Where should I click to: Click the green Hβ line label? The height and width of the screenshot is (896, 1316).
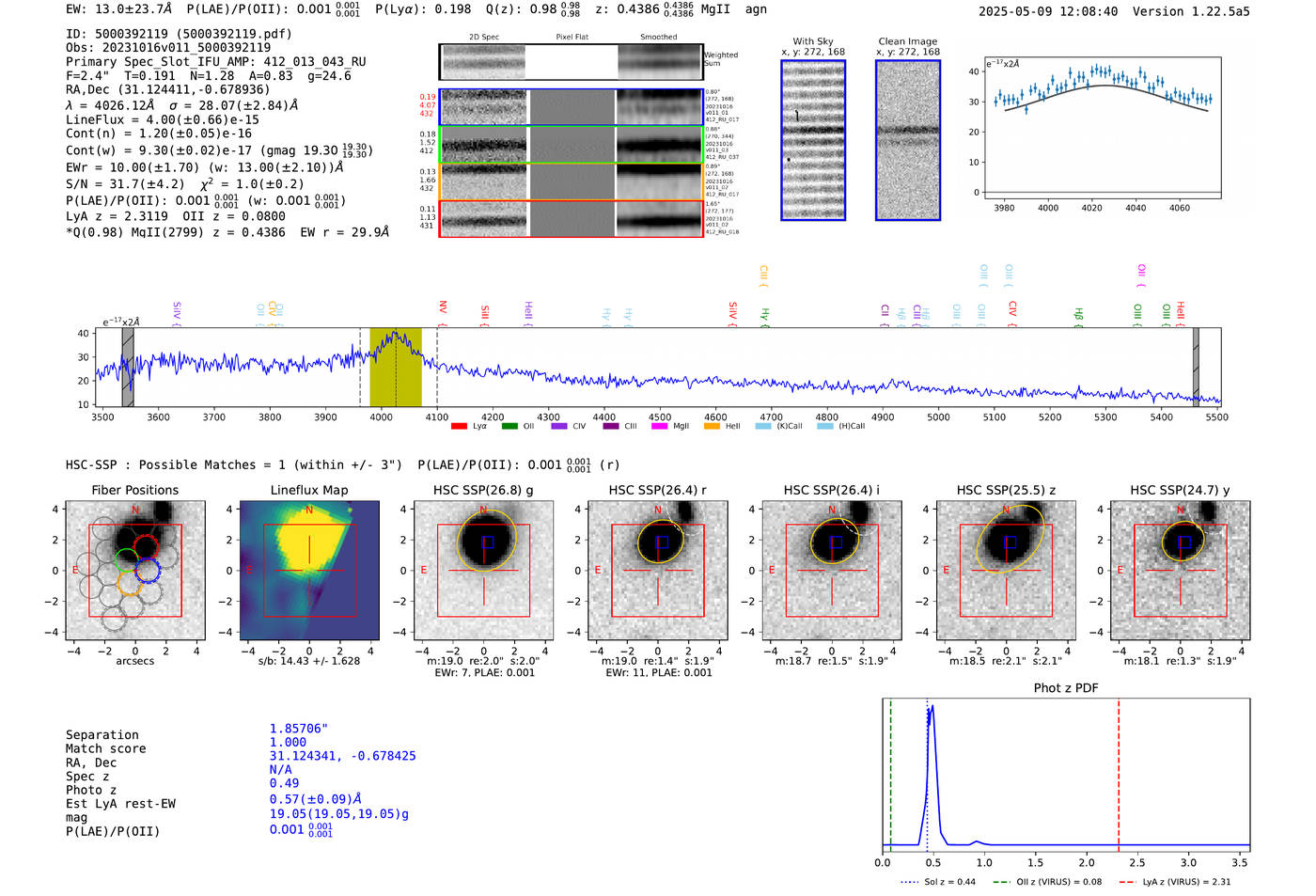point(1079,315)
